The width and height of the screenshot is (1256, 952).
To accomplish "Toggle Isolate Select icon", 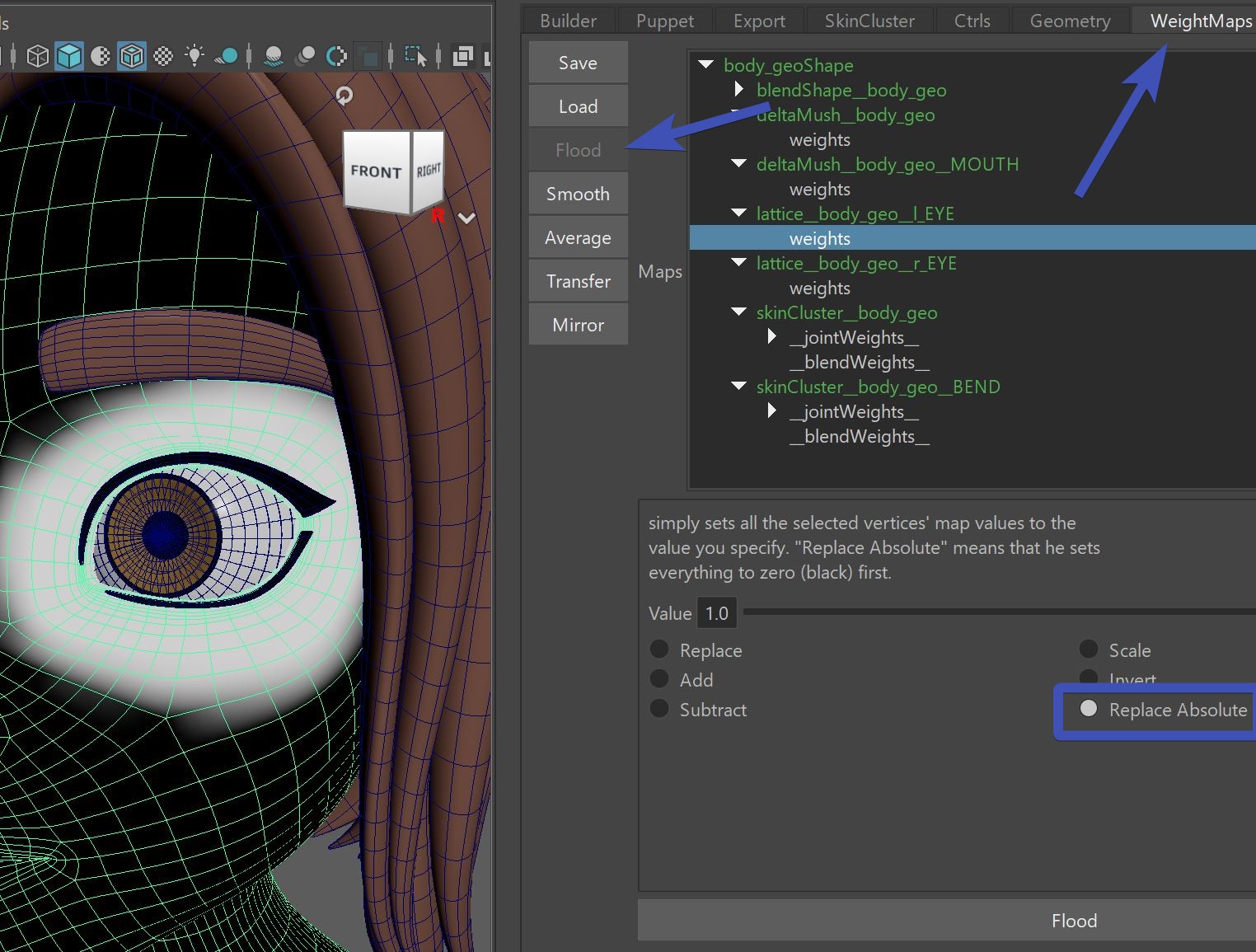I will 416,56.
